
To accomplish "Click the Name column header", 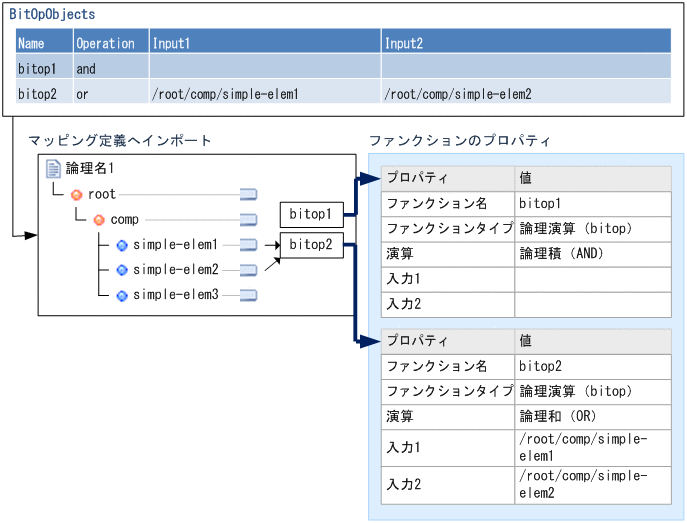I will pyautogui.click(x=44, y=43).
